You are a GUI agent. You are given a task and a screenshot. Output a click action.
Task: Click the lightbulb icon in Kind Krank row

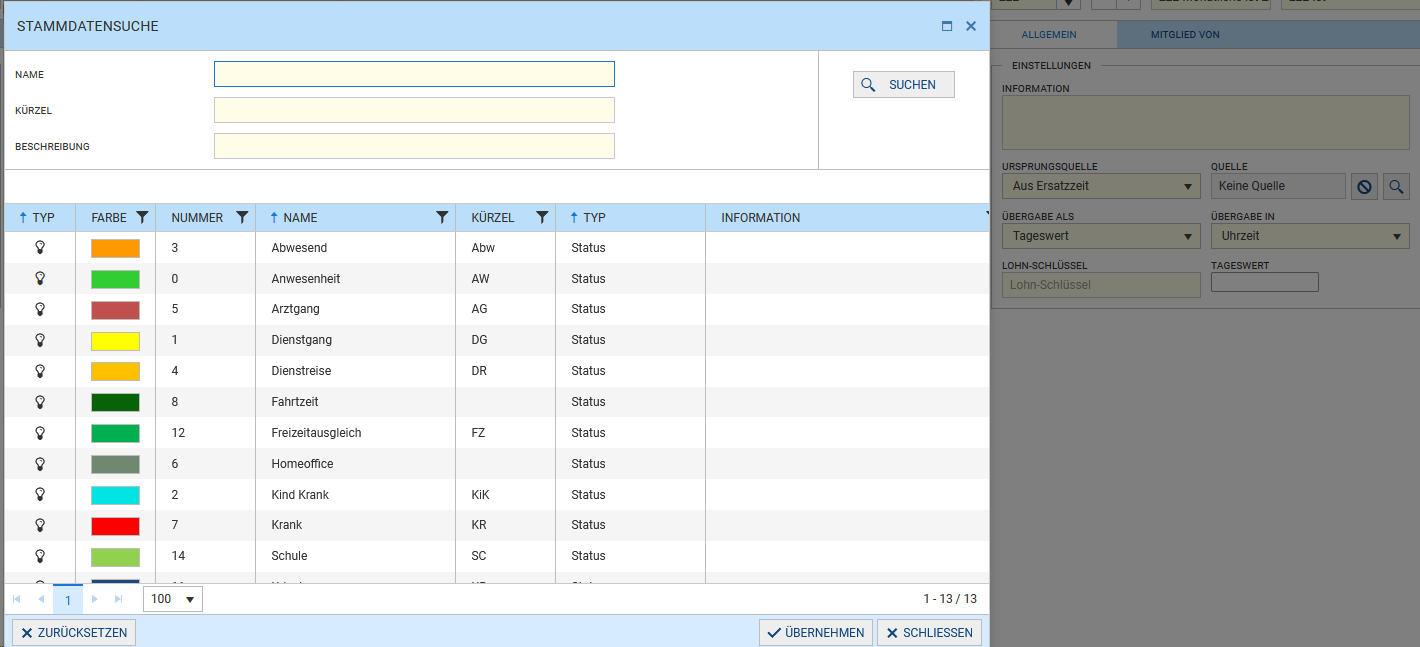tap(40, 494)
